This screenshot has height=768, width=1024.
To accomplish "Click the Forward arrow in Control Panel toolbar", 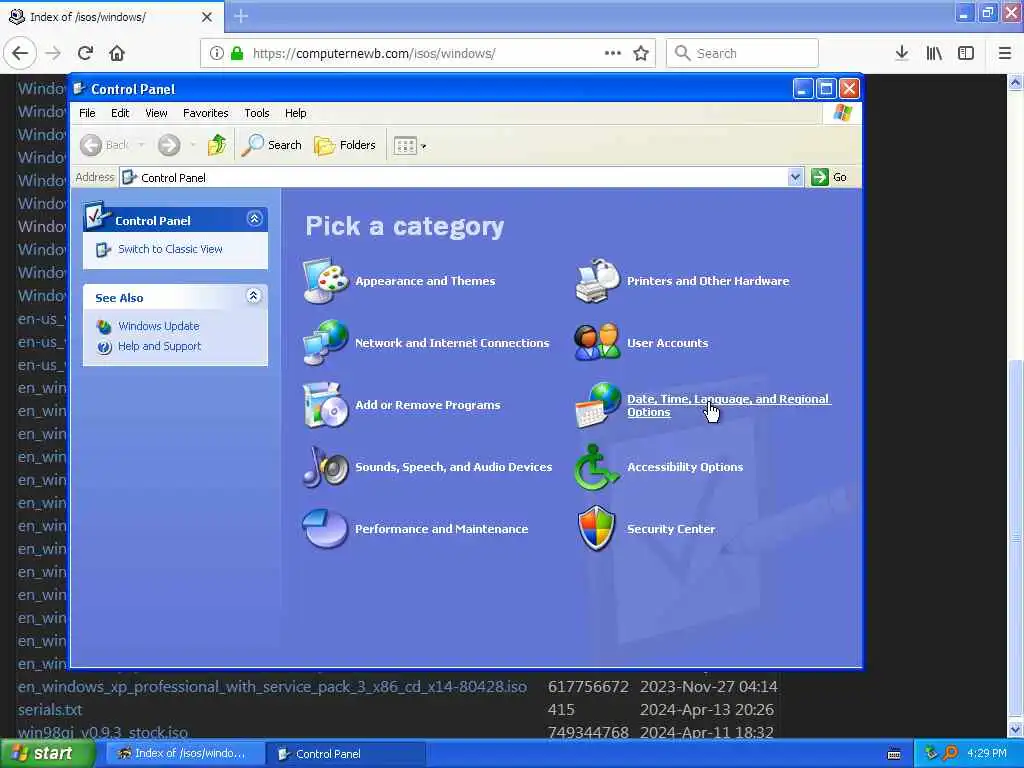I will point(169,145).
